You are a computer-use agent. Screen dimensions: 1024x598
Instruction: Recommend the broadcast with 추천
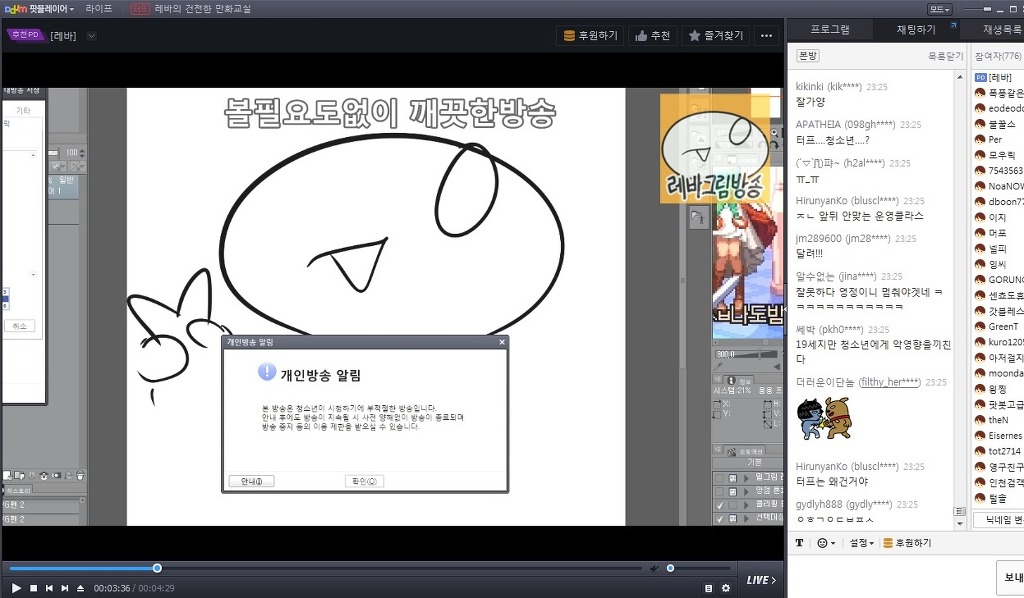point(652,35)
